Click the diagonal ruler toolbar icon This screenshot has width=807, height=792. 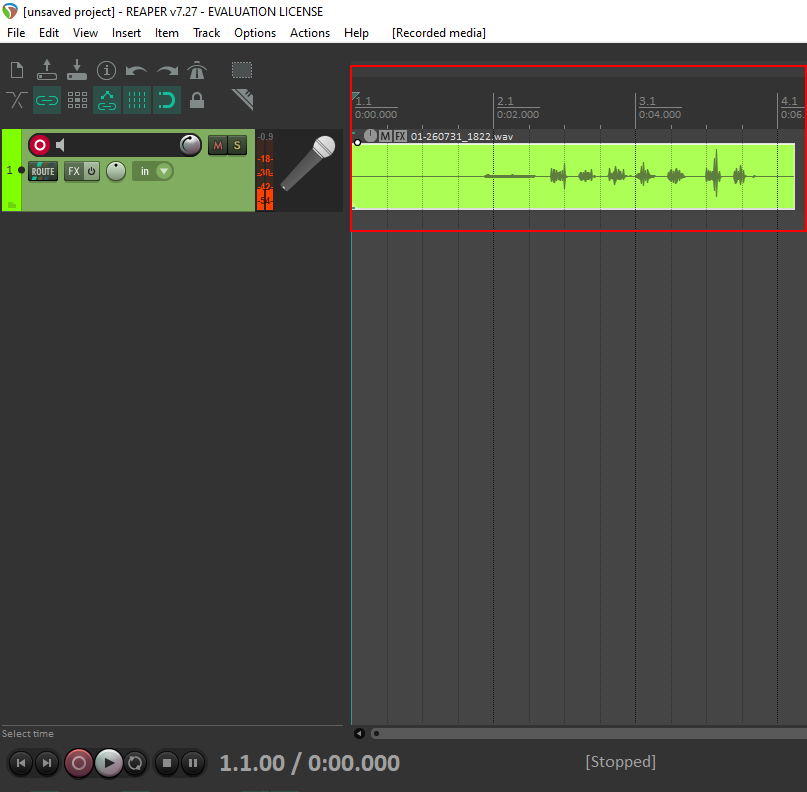tap(242, 100)
